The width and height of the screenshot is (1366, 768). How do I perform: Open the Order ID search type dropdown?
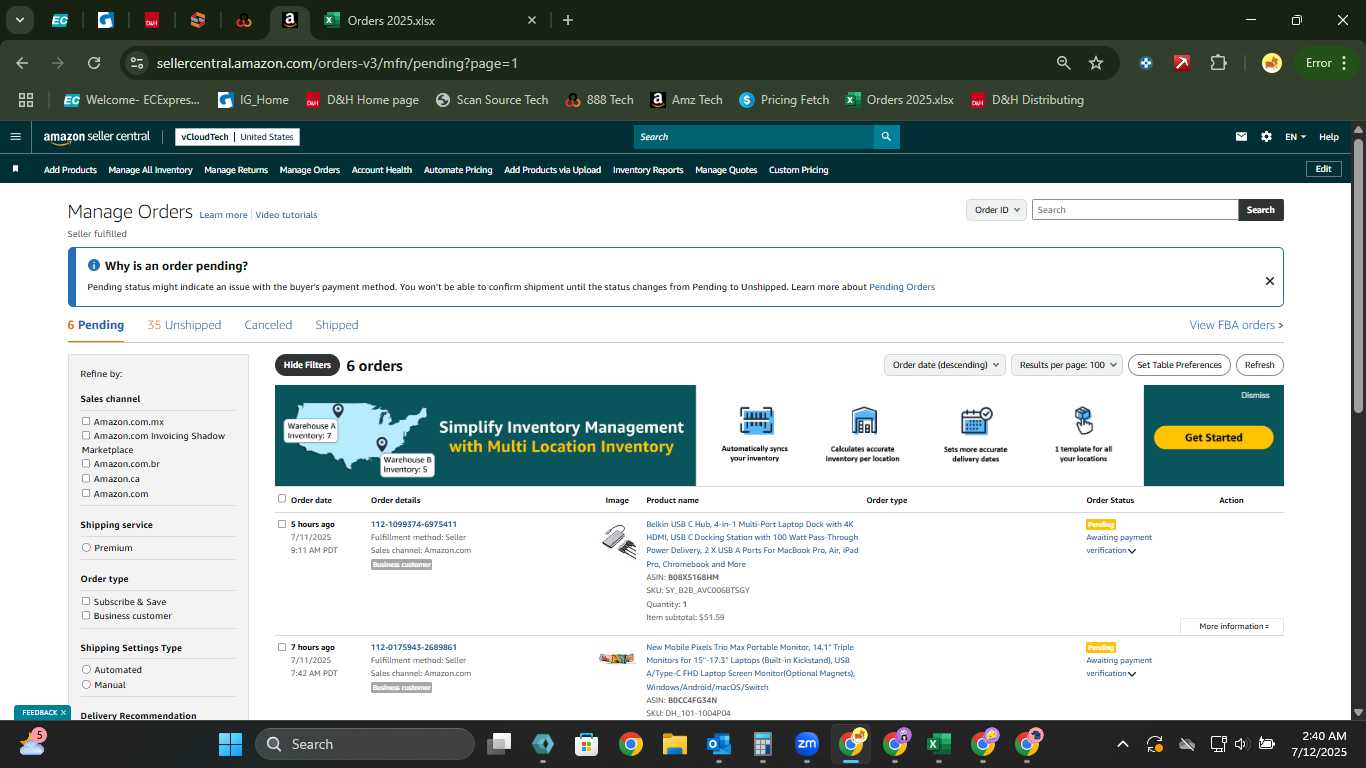coord(996,210)
